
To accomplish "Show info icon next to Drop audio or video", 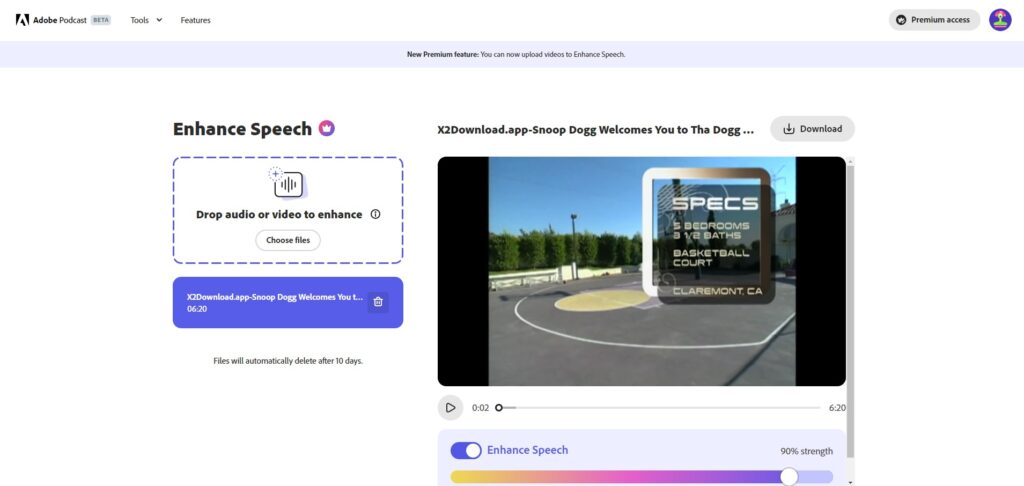I will [x=376, y=214].
